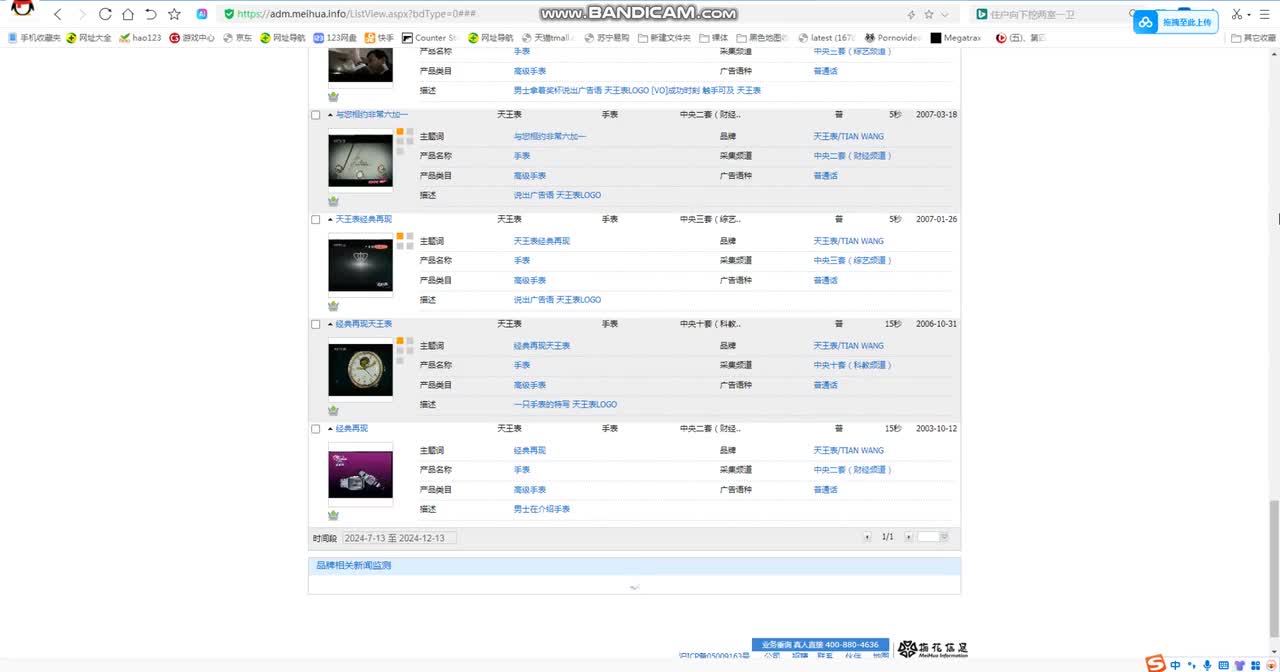Open the 游戏中心 bookmark

[192, 38]
